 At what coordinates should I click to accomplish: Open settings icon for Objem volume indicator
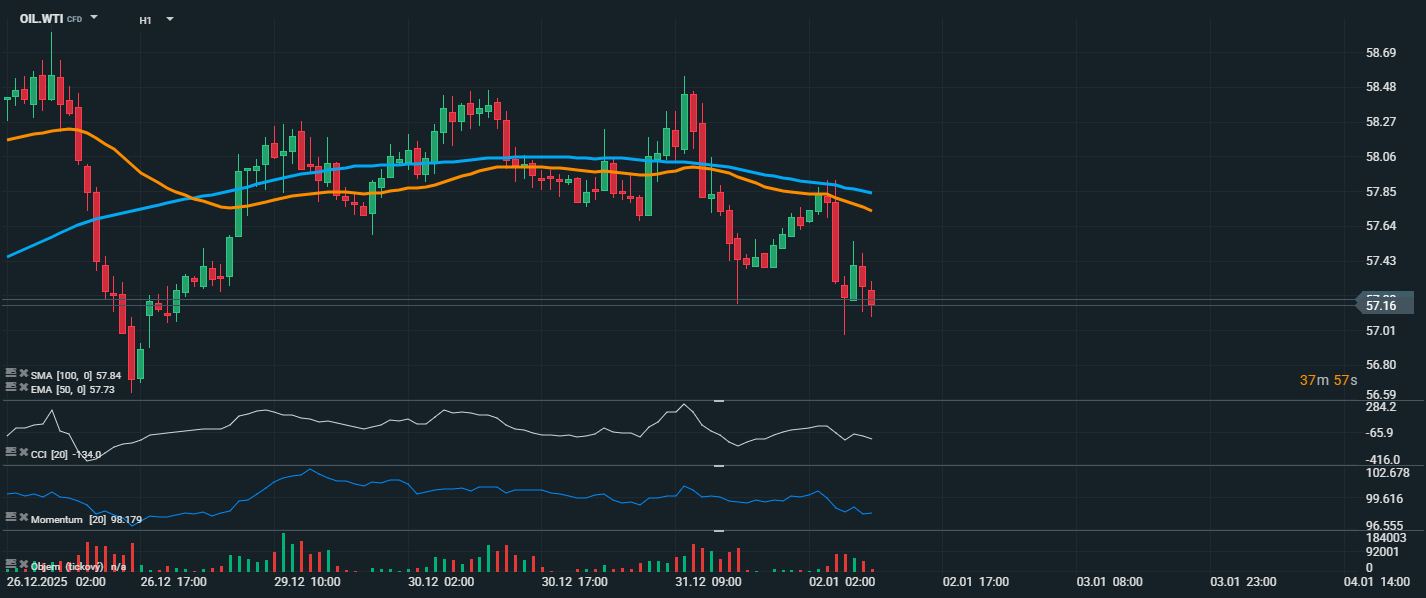tap(11, 565)
